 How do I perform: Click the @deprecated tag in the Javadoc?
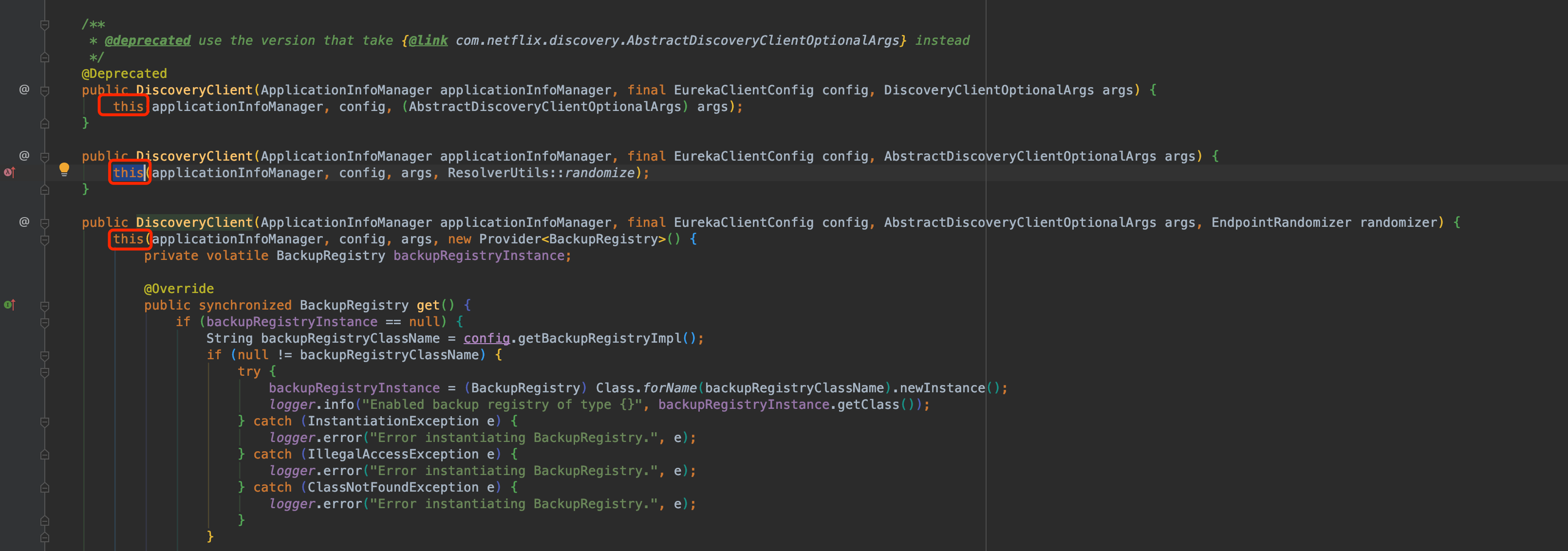pyautogui.click(x=147, y=41)
